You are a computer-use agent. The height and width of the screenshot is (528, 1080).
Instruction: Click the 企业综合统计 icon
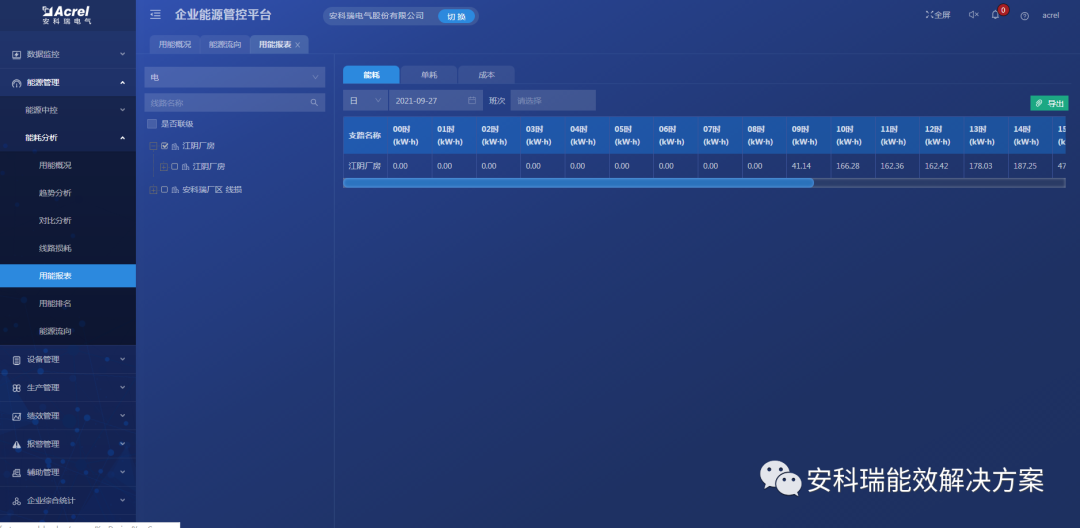point(17,501)
